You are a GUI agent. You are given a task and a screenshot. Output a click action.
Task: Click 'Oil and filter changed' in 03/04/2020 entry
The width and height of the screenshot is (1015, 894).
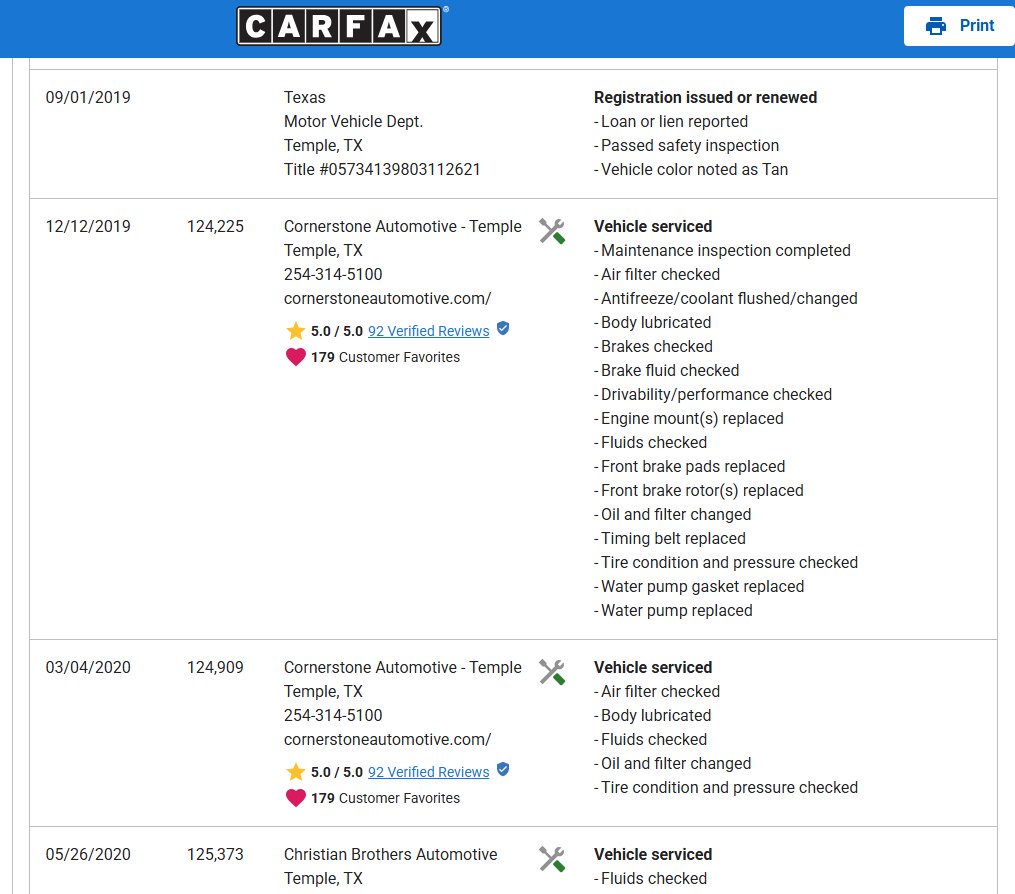[673, 763]
